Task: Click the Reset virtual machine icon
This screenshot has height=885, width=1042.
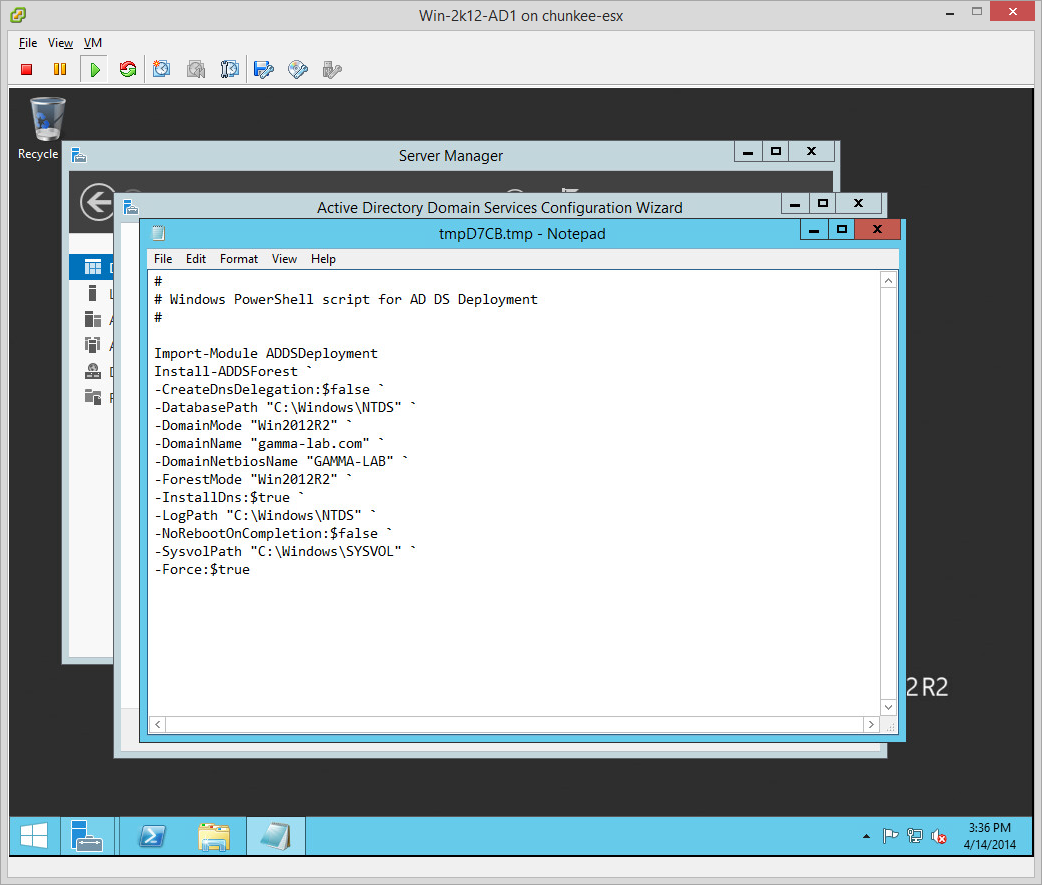Action: tap(128, 69)
